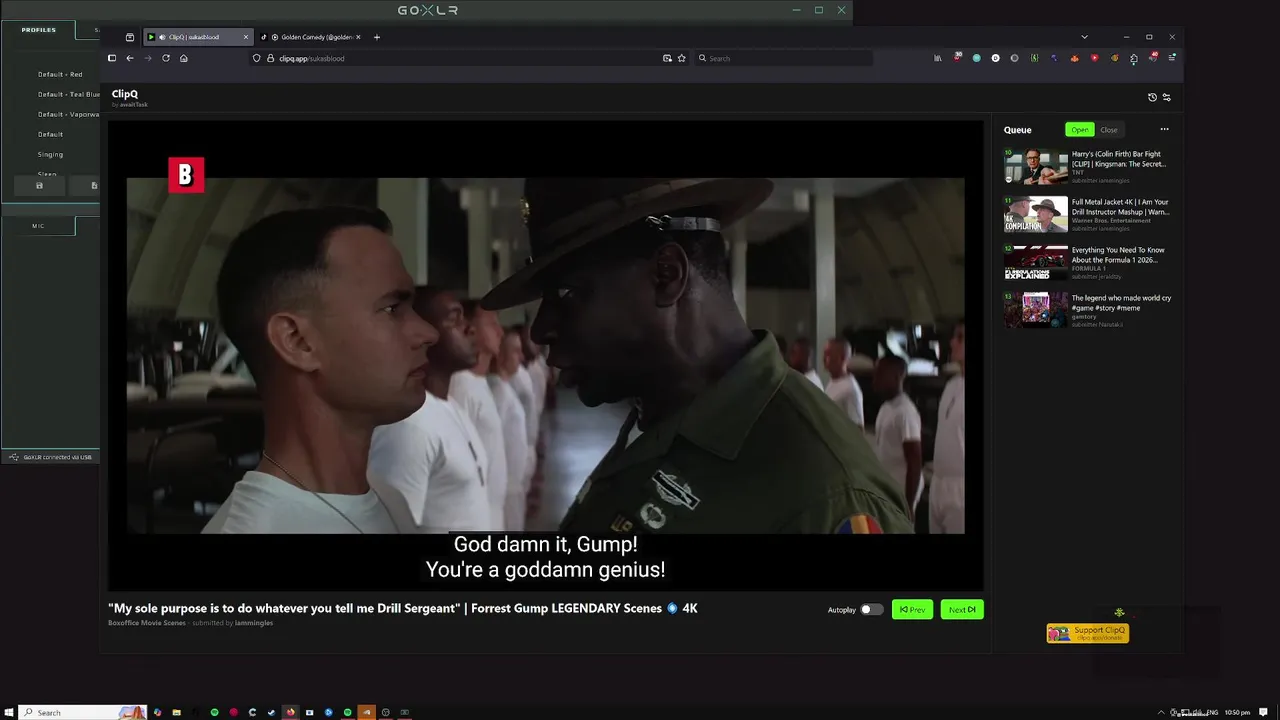Screen dimensions: 1280x720
Task: Toggle the Autoplay switch
Action: coord(872,609)
